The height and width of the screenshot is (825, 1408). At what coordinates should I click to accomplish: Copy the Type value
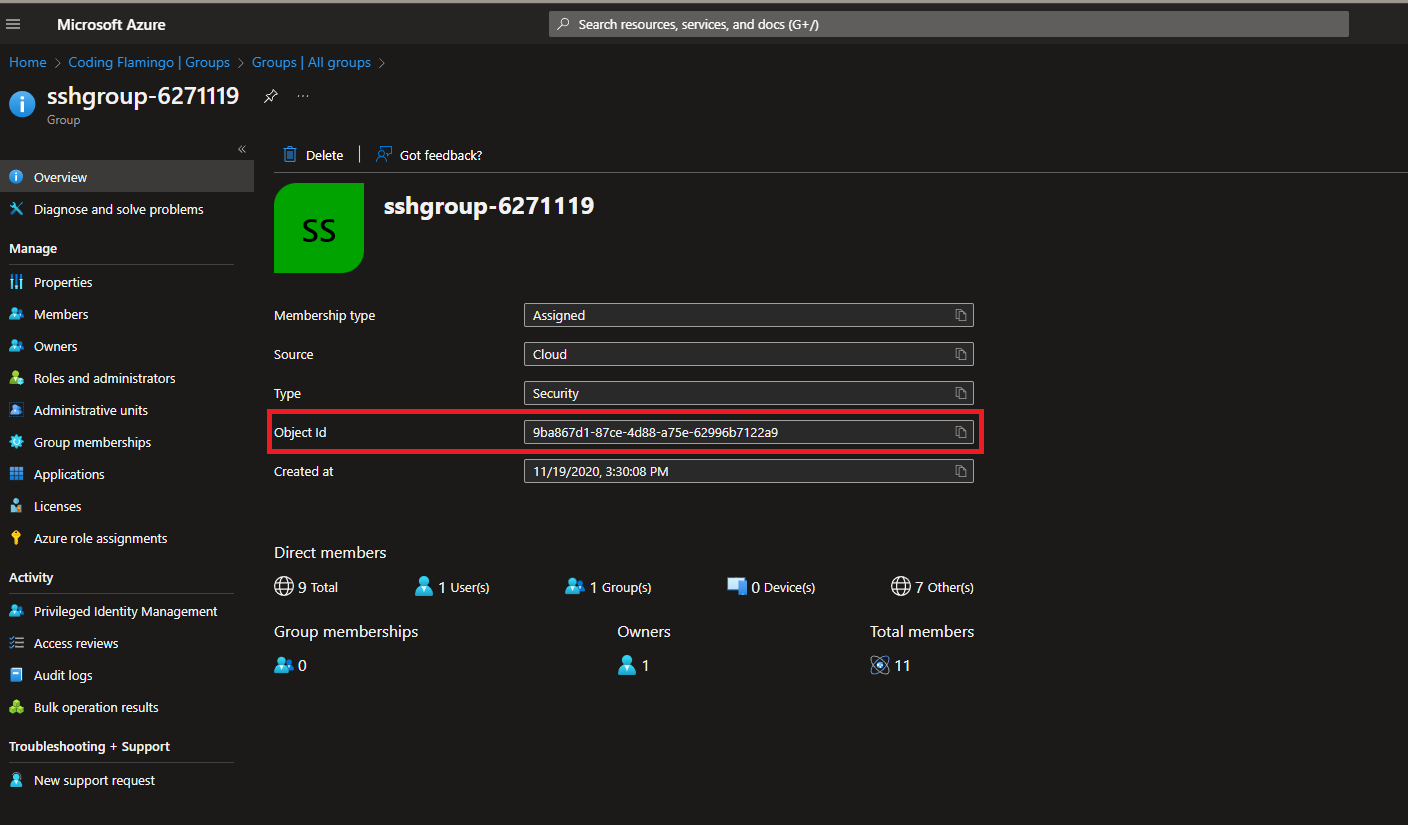[960, 393]
